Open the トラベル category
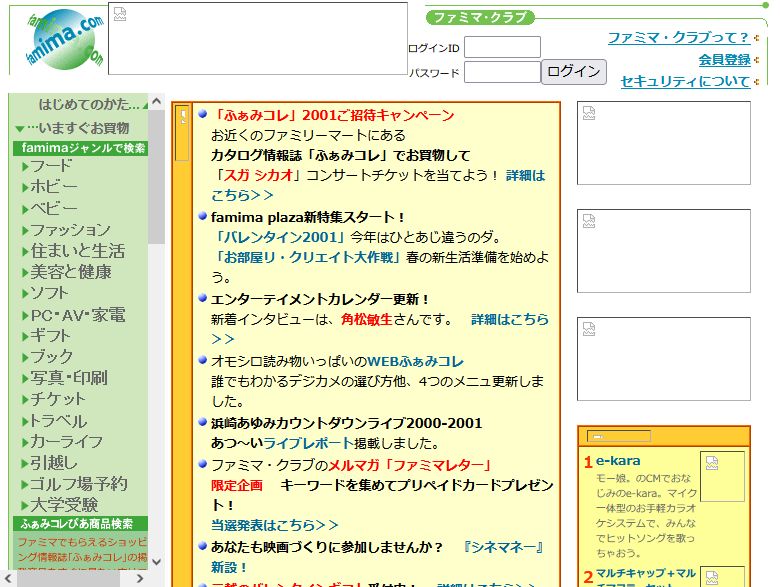 click(54, 421)
